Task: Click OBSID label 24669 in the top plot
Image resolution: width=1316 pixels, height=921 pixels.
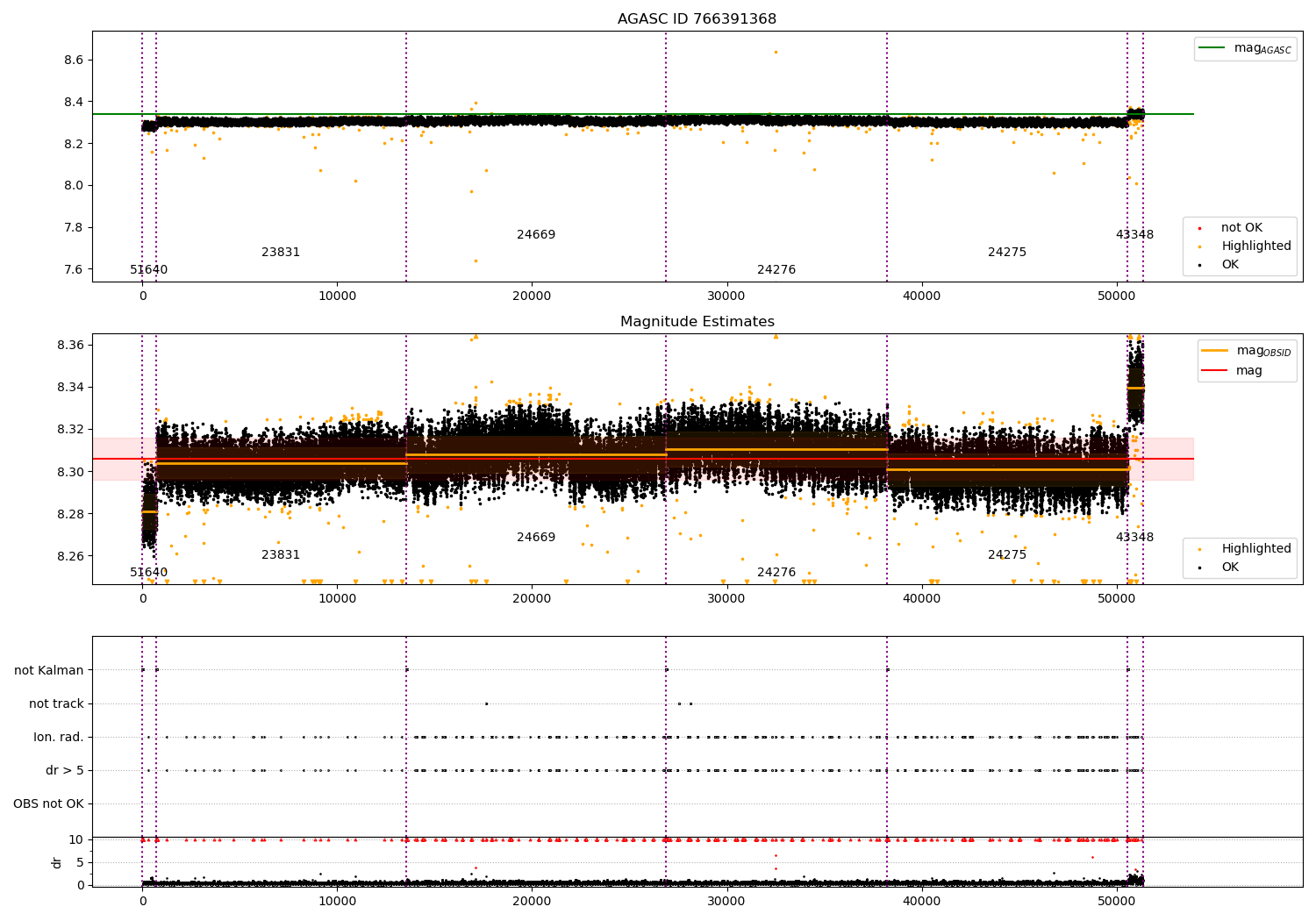Action: pos(536,235)
